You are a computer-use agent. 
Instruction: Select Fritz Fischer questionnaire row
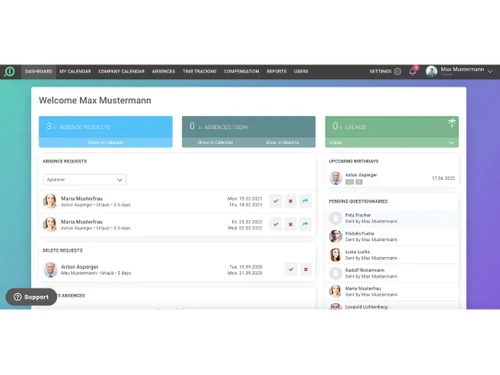tap(392, 218)
